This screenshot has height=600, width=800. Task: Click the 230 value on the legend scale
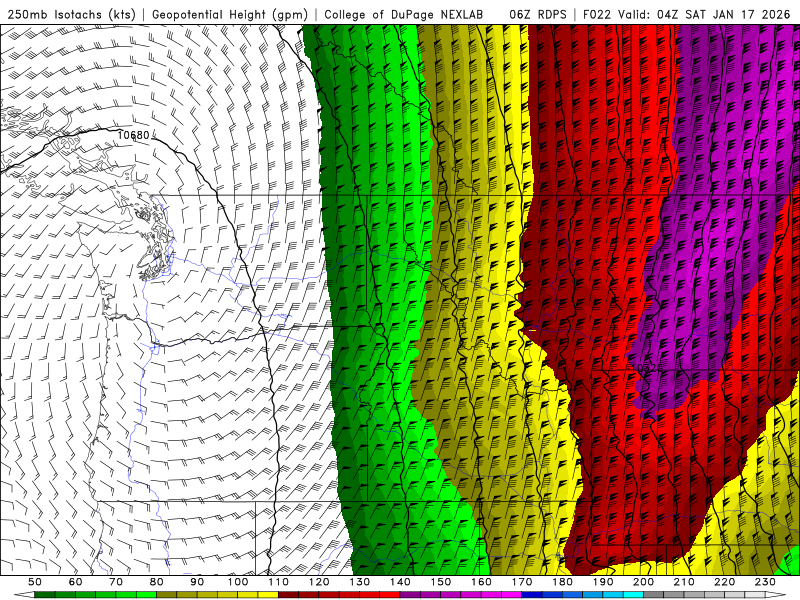[765, 582]
